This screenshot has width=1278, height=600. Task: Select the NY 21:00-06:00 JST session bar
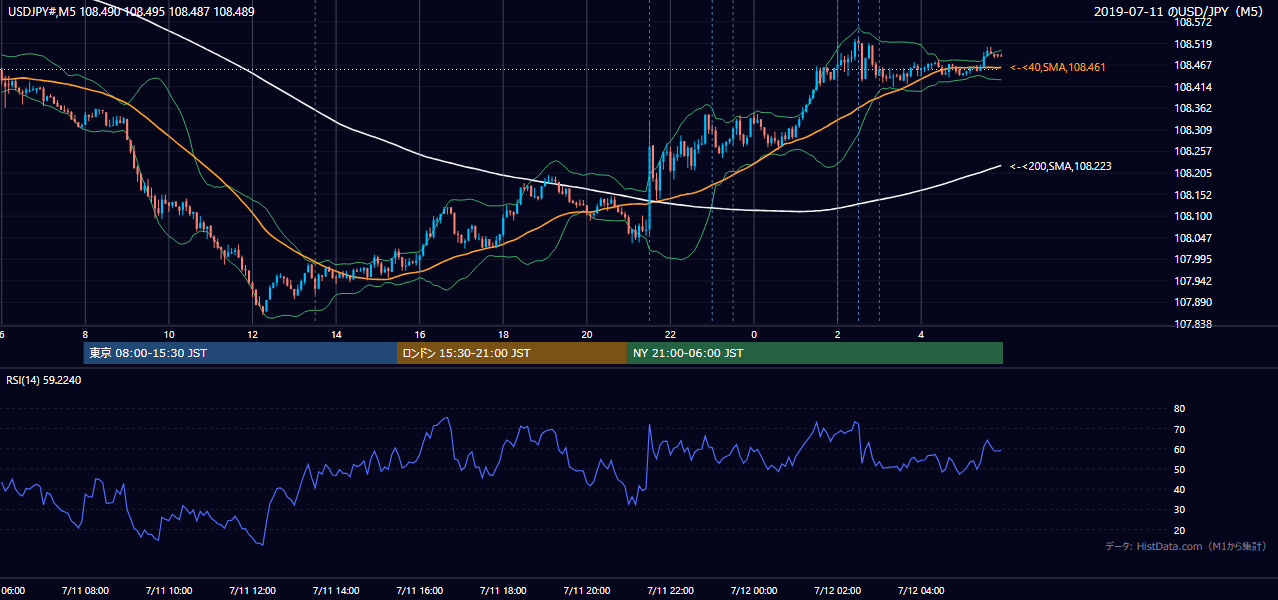click(x=815, y=353)
